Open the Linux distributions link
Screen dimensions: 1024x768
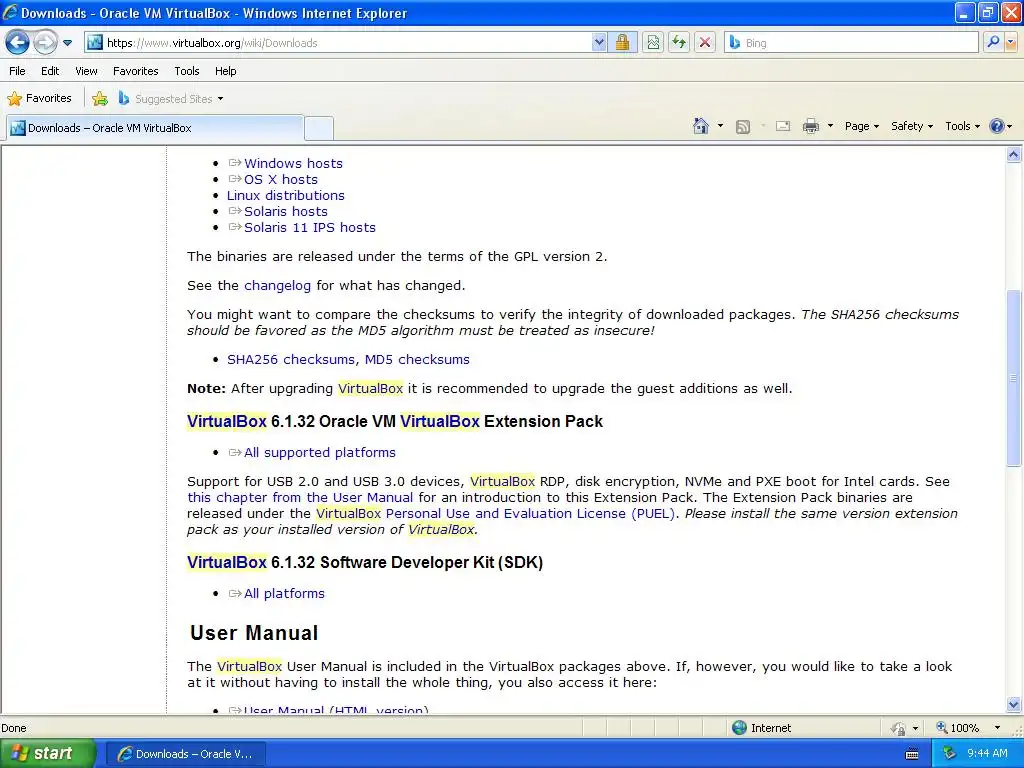point(285,195)
